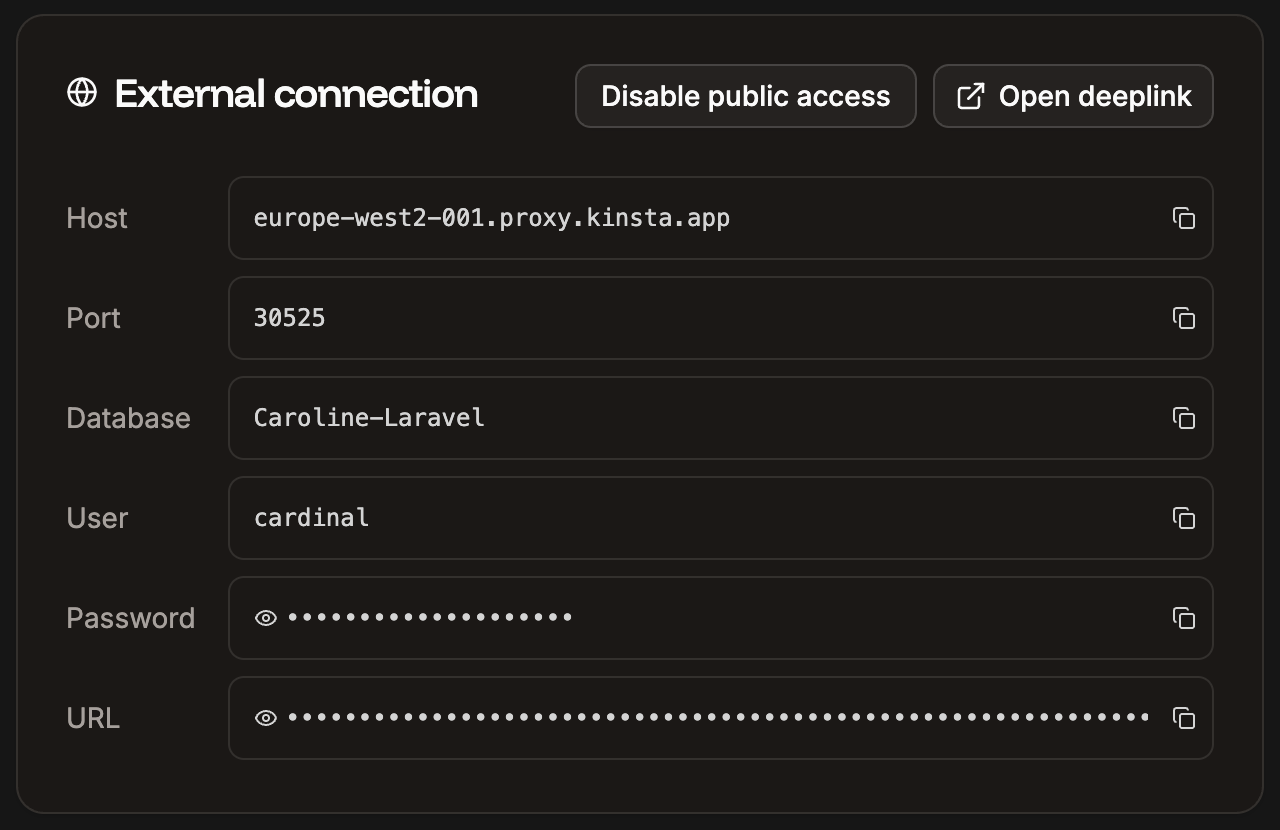Copy the connection URL
This screenshot has width=1280, height=830.
pyautogui.click(x=1184, y=718)
